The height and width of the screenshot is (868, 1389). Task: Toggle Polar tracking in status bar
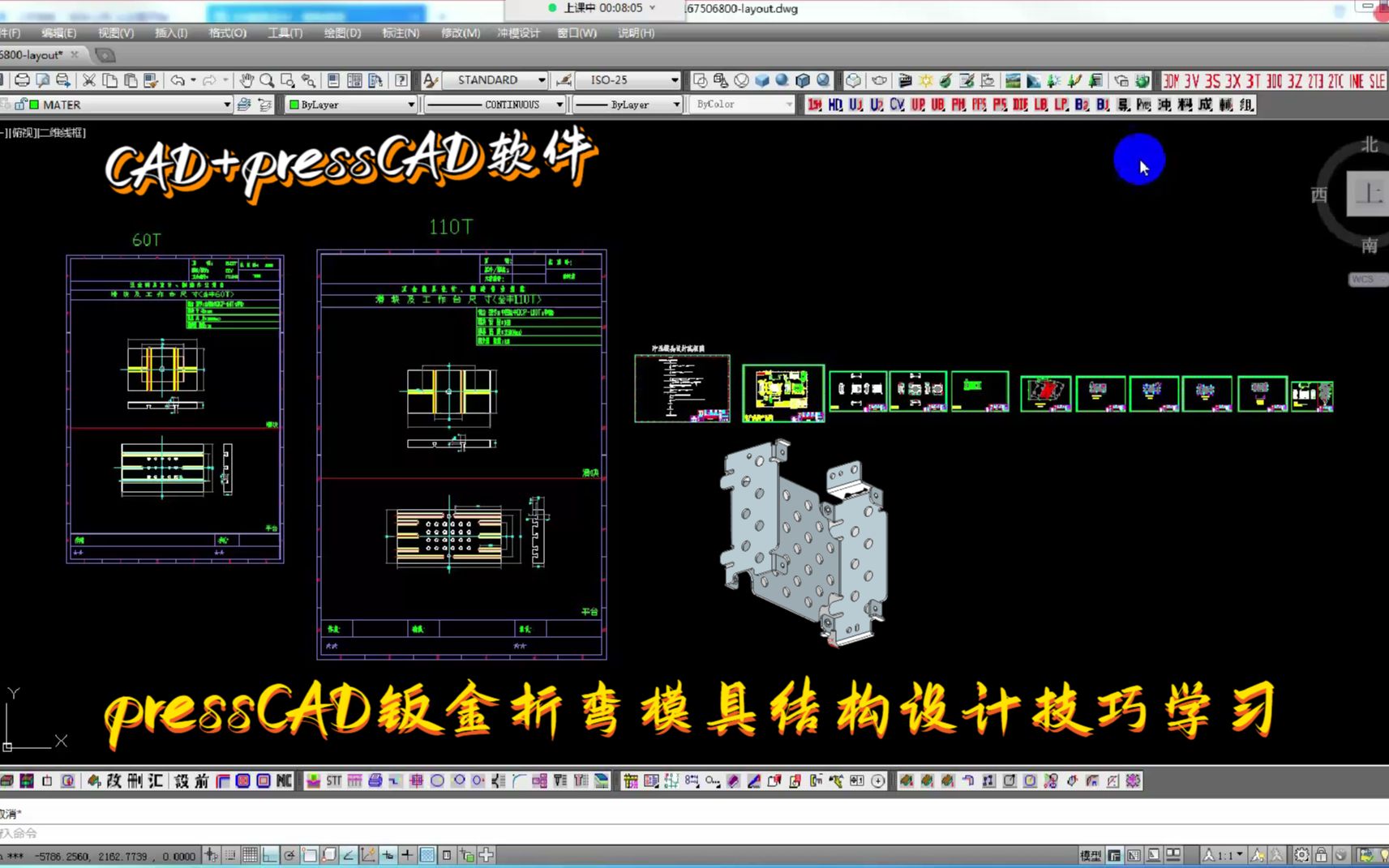point(289,855)
